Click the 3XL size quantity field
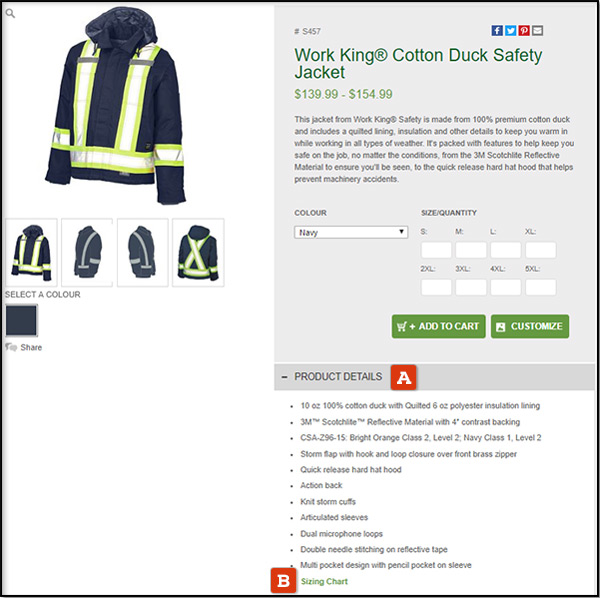 pyautogui.click(x=471, y=287)
